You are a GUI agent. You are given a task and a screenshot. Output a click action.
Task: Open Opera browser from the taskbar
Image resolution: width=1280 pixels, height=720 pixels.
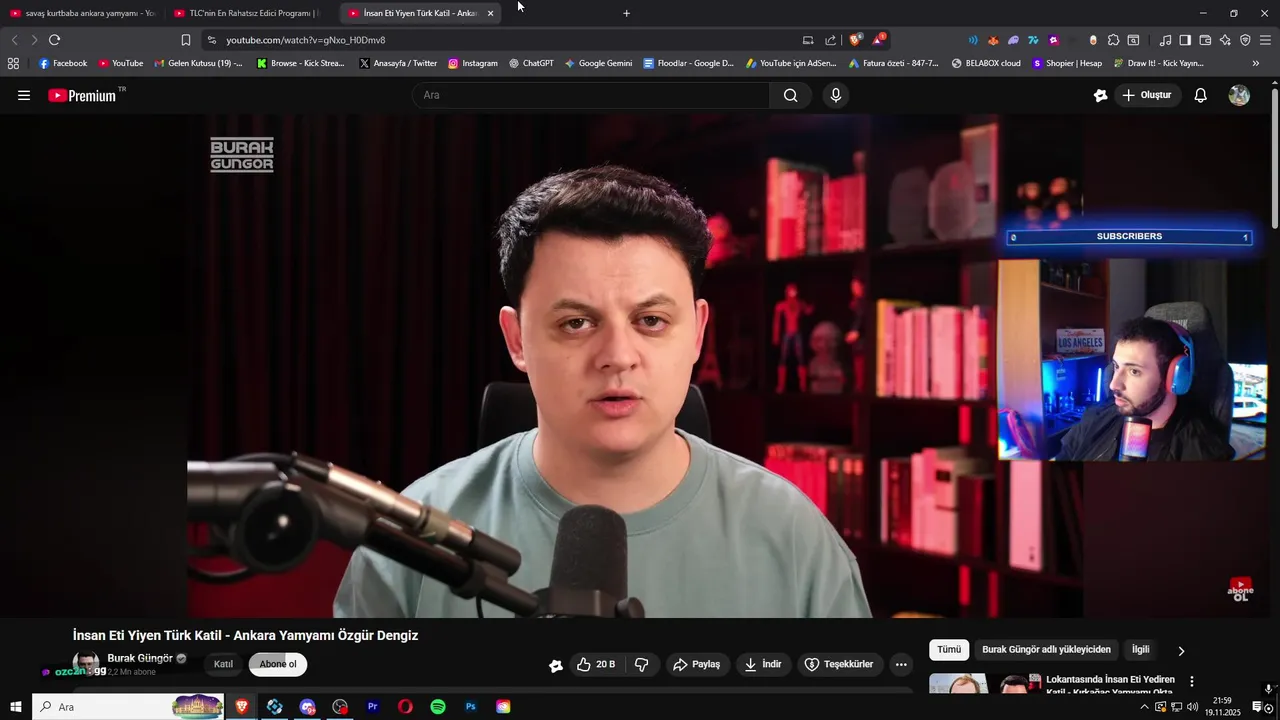pyautogui.click(x=405, y=707)
